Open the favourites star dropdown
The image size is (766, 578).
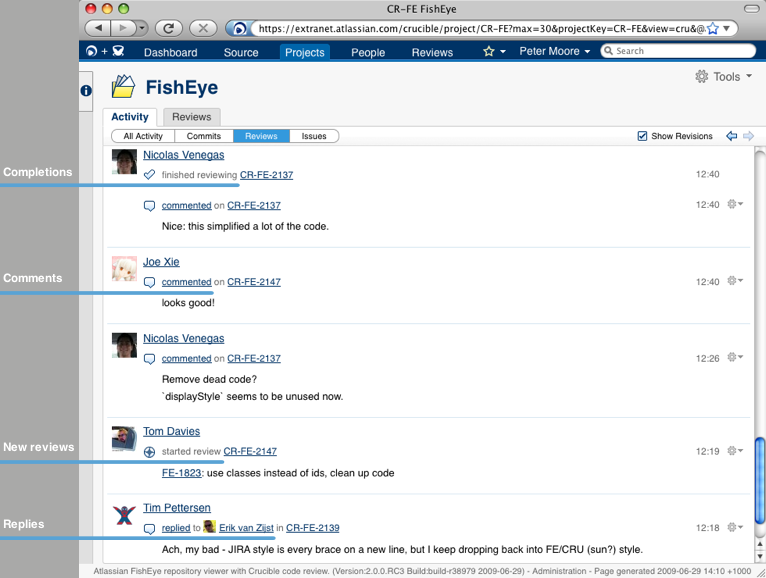click(494, 51)
